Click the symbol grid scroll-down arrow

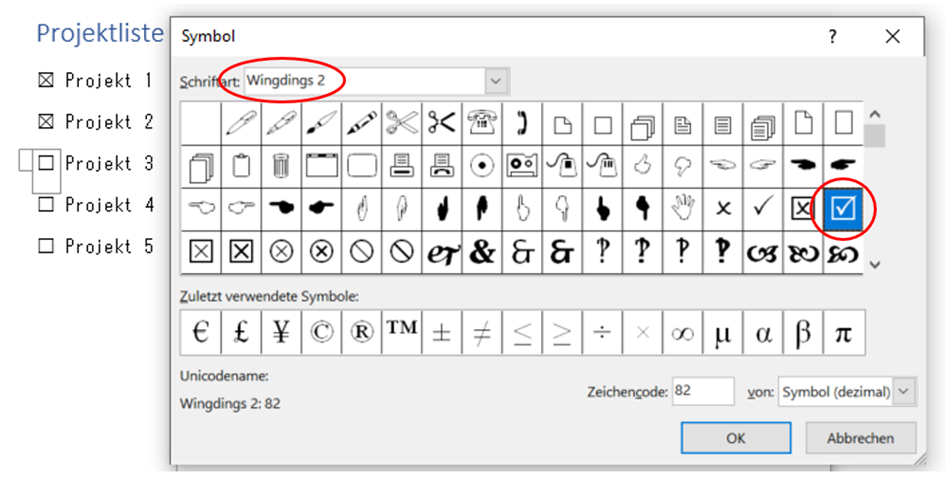point(875,263)
